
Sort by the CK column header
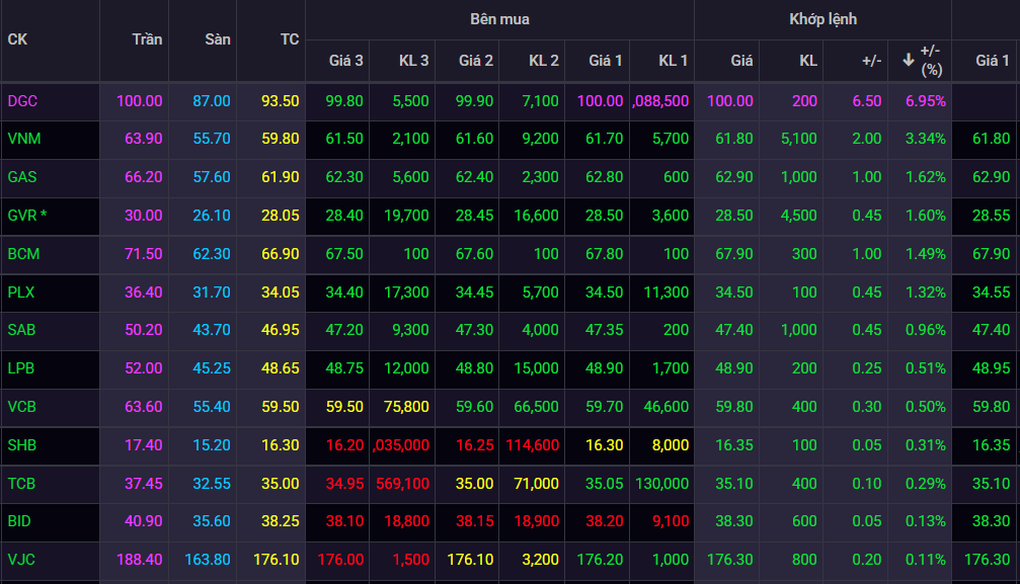[17, 39]
